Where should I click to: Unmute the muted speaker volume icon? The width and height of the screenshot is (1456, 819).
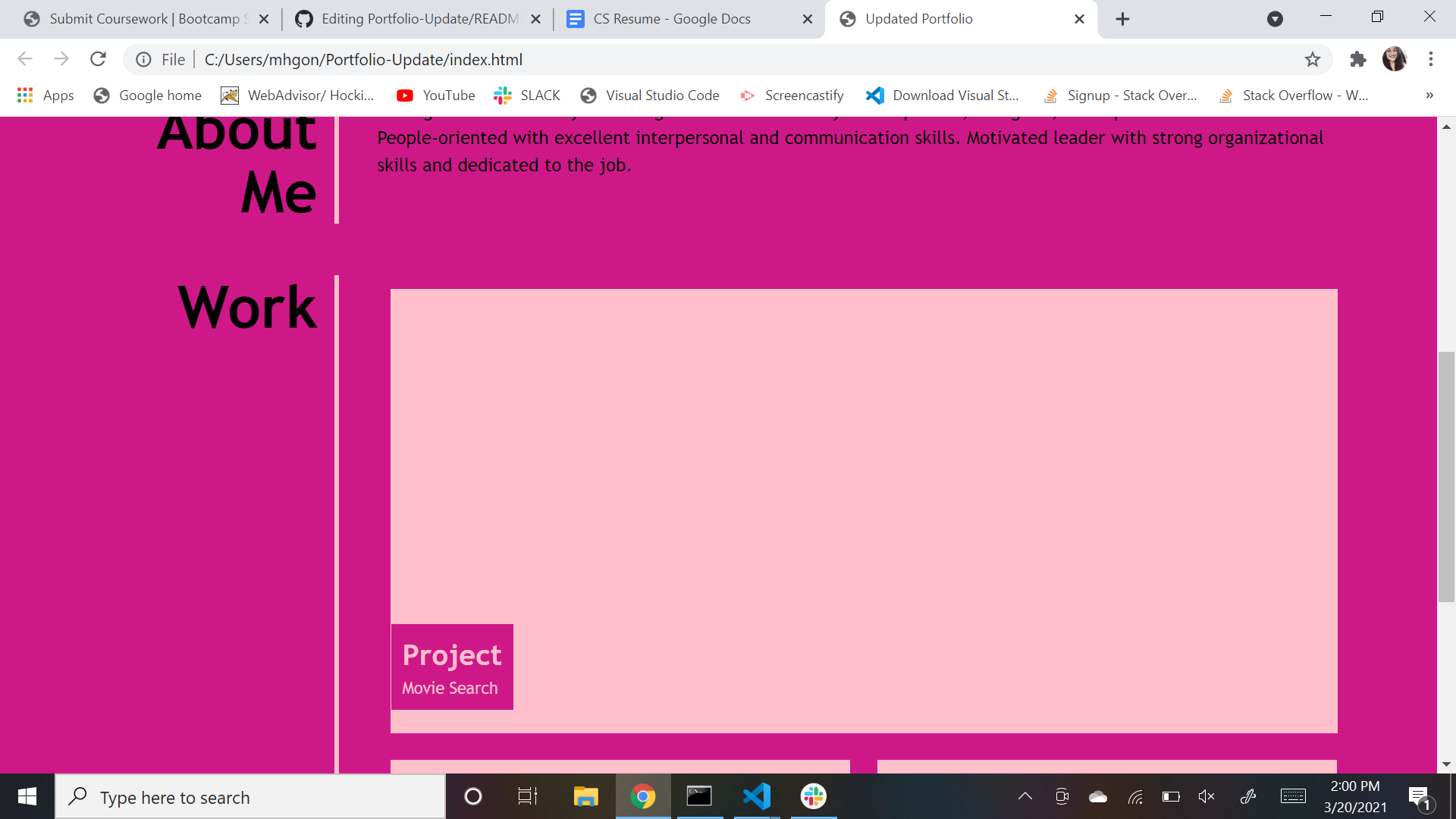coord(1207,796)
